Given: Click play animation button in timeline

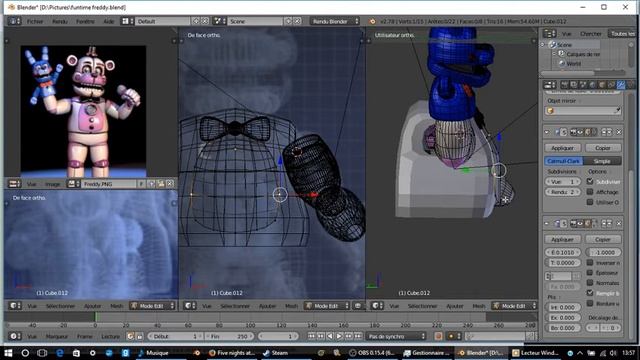Looking at the screenshot, I should tap(339, 336).
